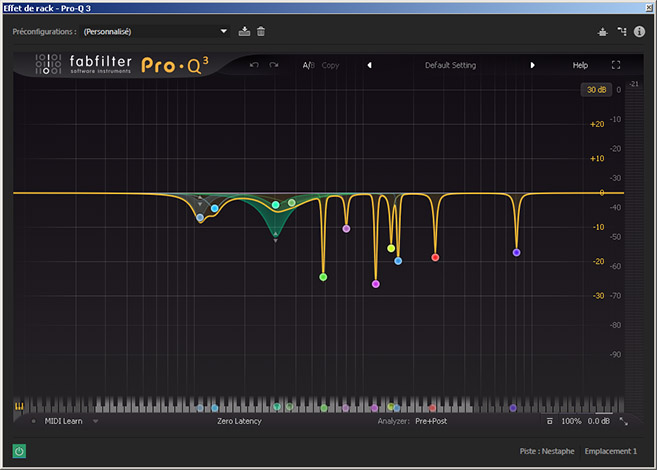Click the resize interface icon
The width and height of the screenshot is (657, 470).
pos(623,421)
